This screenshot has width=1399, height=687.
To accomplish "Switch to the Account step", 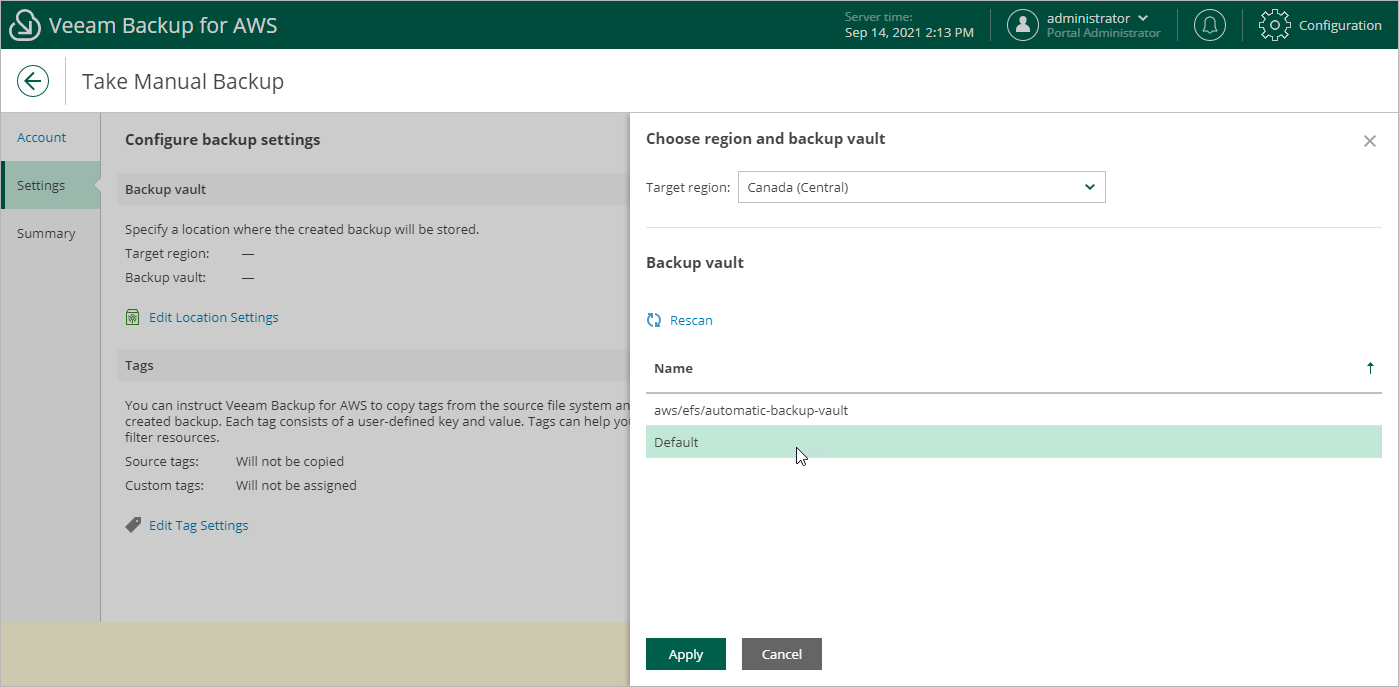I will (x=42, y=137).
